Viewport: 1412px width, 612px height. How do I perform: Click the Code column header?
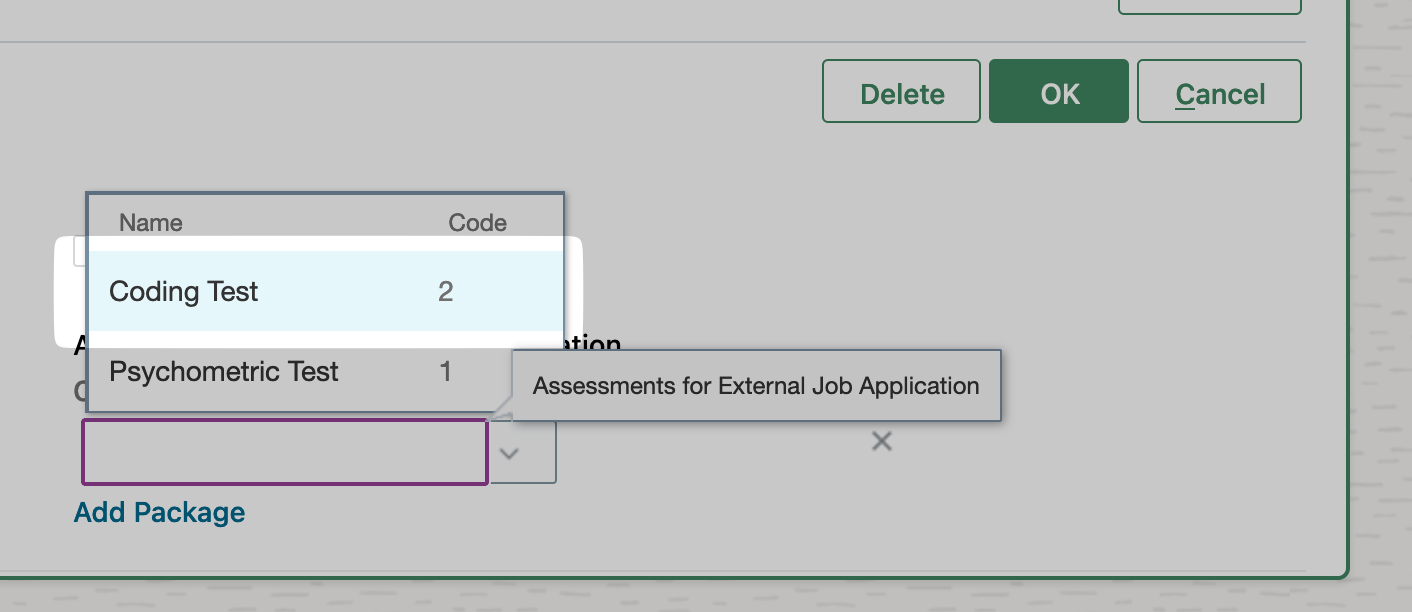tap(477, 223)
